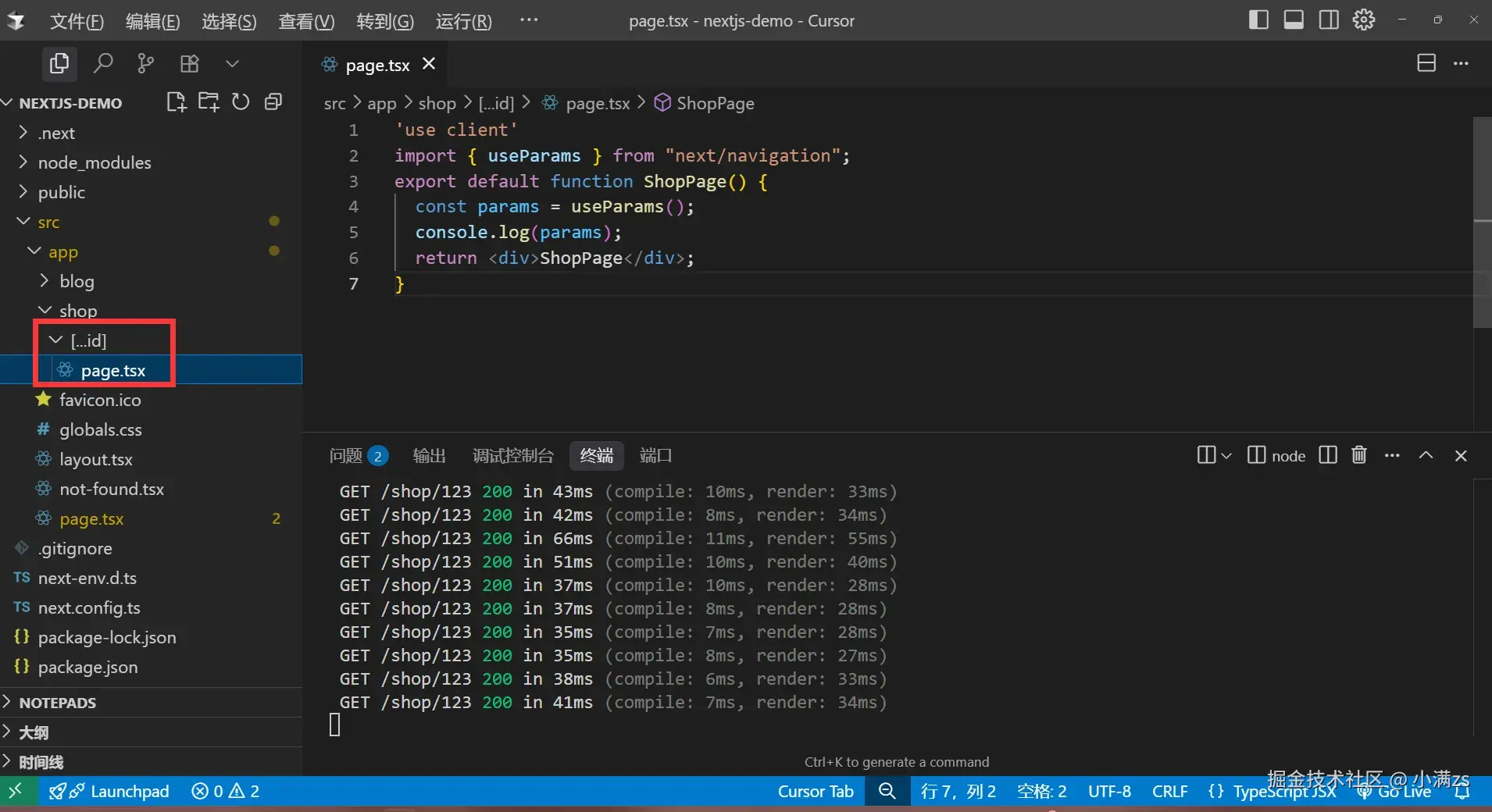The image size is (1492, 812).
Task: Click the New Folder icon in explorer
Action: (x=209, y=102)
